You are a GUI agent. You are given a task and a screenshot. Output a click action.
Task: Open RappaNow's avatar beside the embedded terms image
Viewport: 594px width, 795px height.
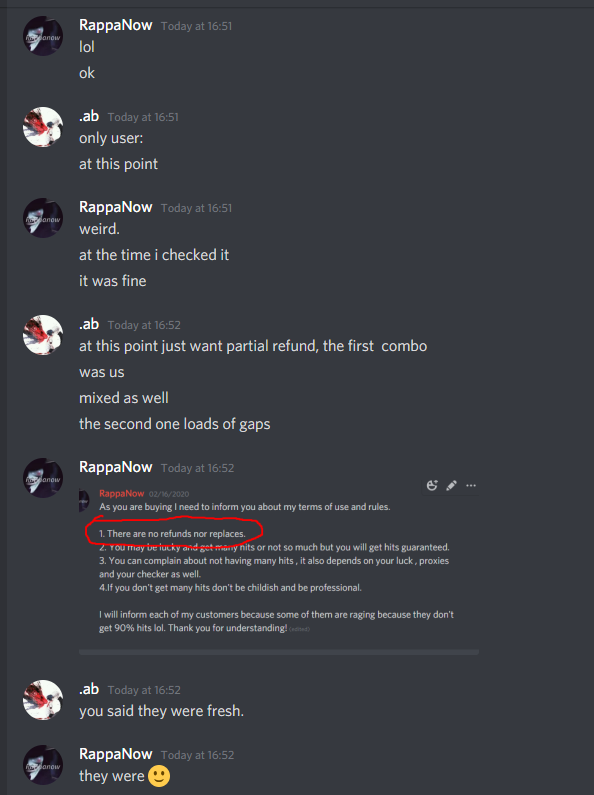tap(43, 478)
